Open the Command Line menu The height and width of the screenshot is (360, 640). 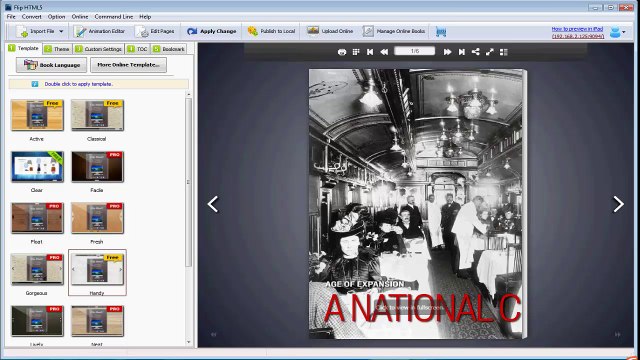pyautogui.click(x=114, y=17)
